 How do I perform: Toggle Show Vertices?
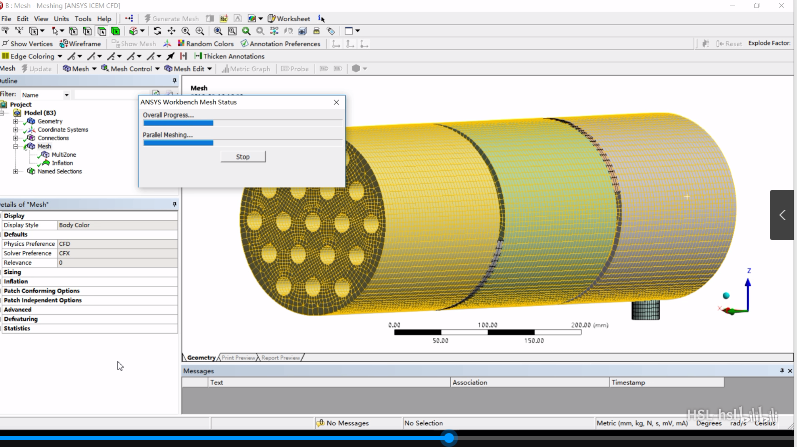pos(27,44)
